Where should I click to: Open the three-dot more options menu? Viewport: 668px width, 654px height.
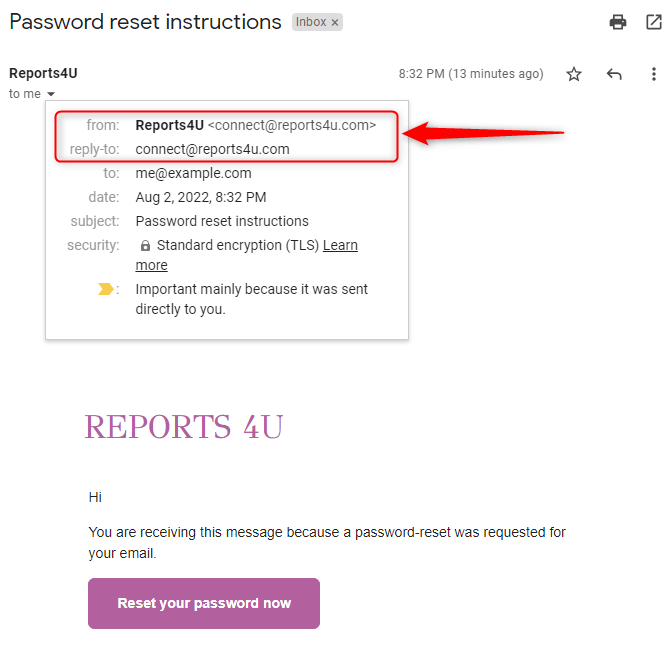(653, 74)
